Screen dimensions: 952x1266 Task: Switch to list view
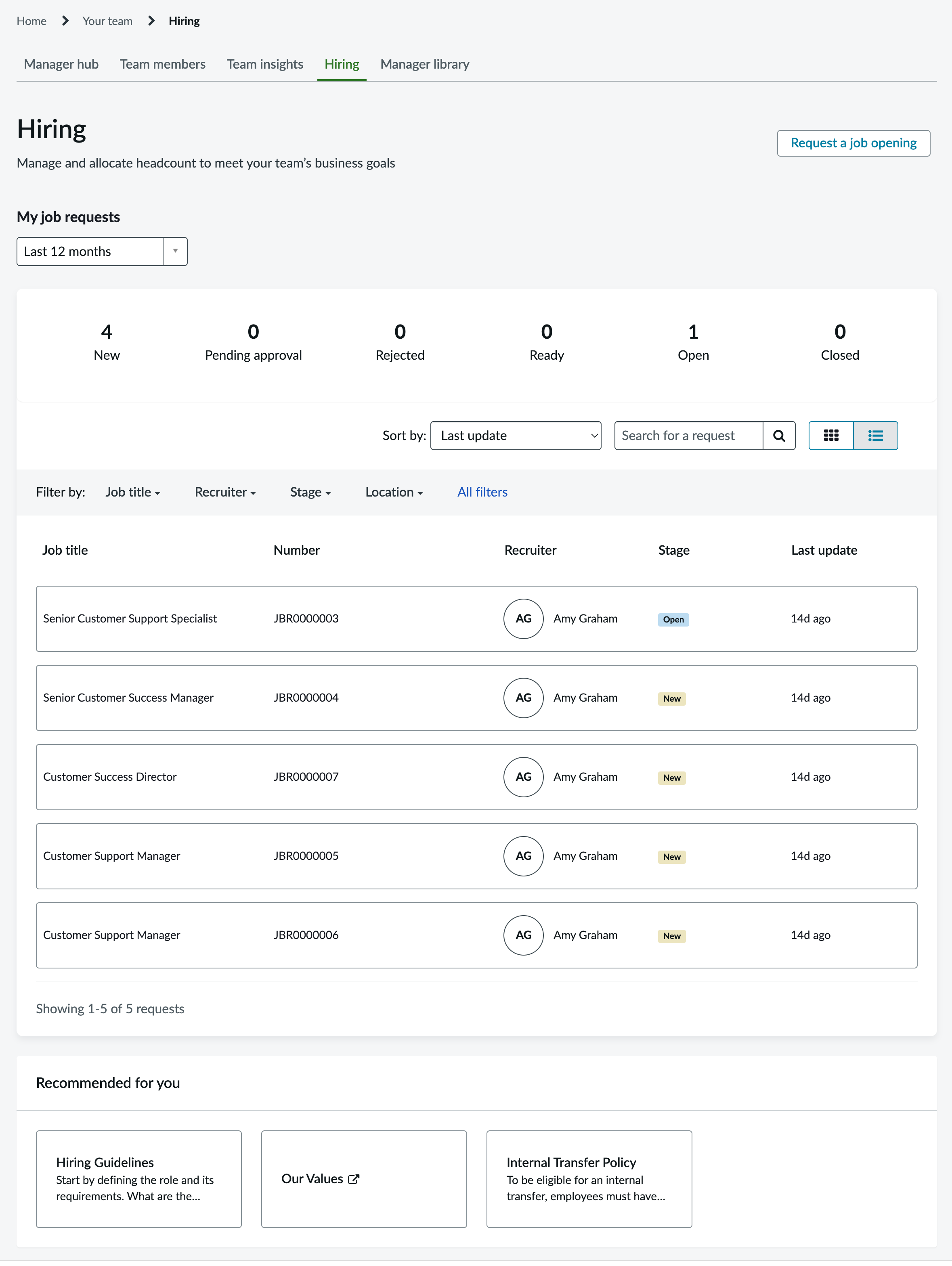coord(875,436)
